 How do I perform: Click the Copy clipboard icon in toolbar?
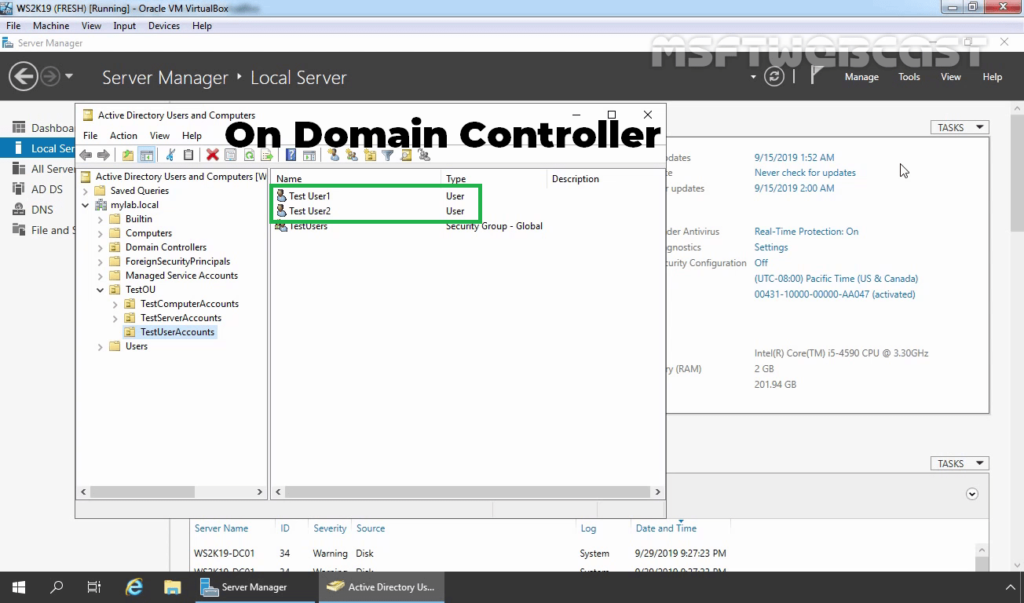coord(188,155)
